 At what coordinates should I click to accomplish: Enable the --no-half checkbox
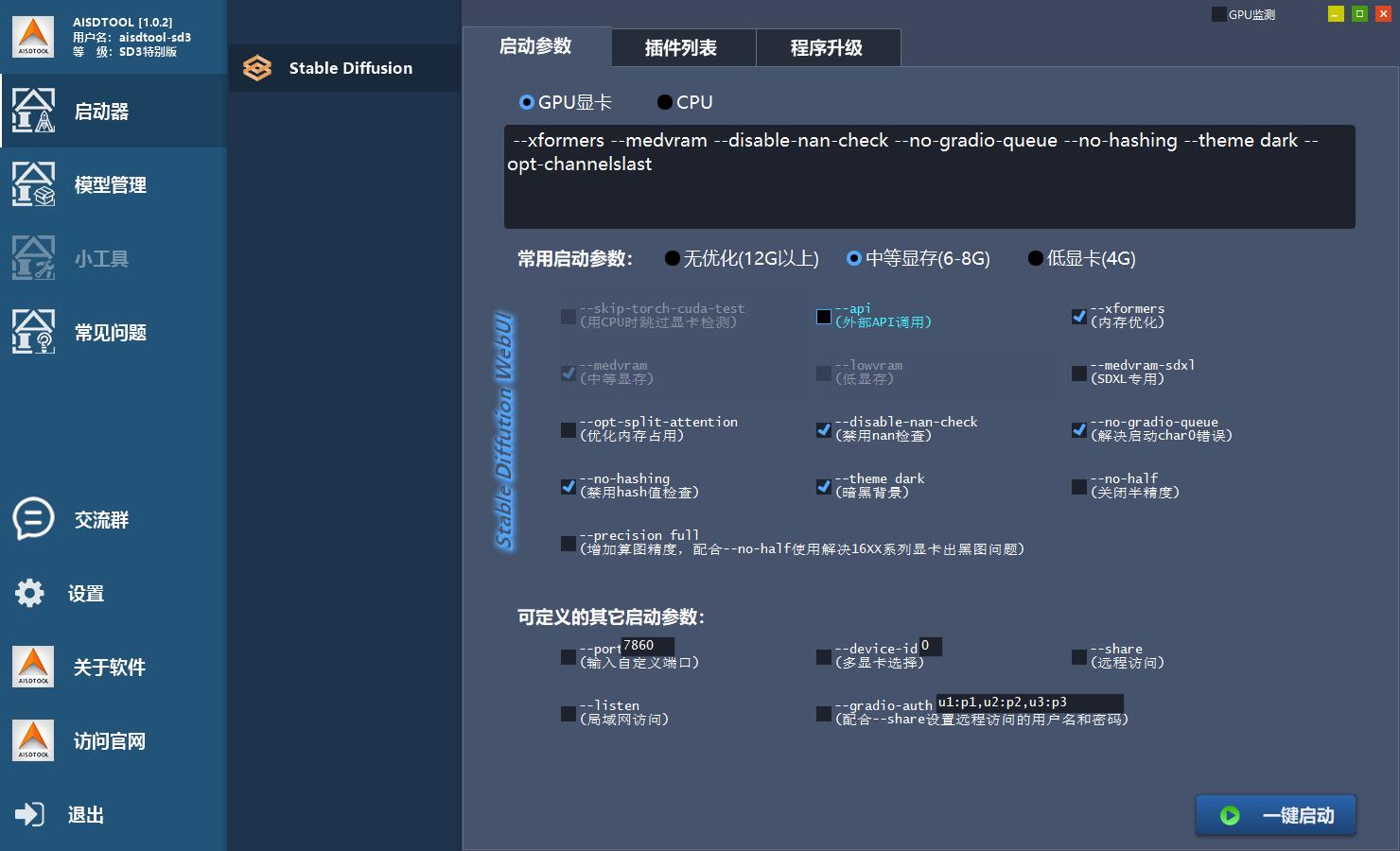(x=1078, y=487)
